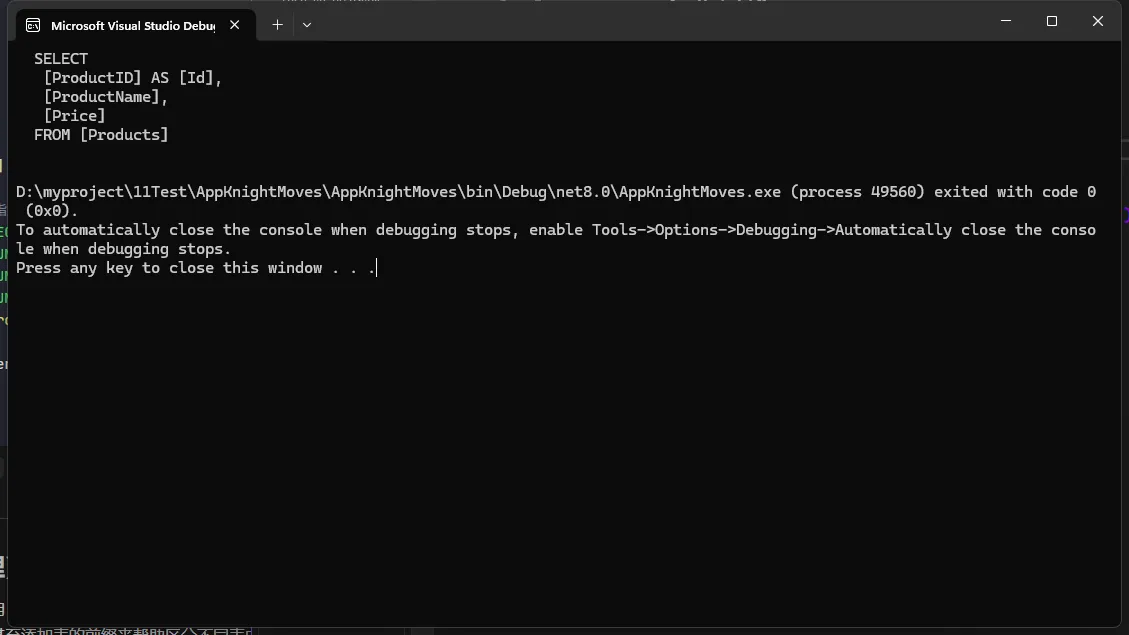1129x635 pixels.
Task: Click the FROM [Products] line
Action: pos(101,135)
